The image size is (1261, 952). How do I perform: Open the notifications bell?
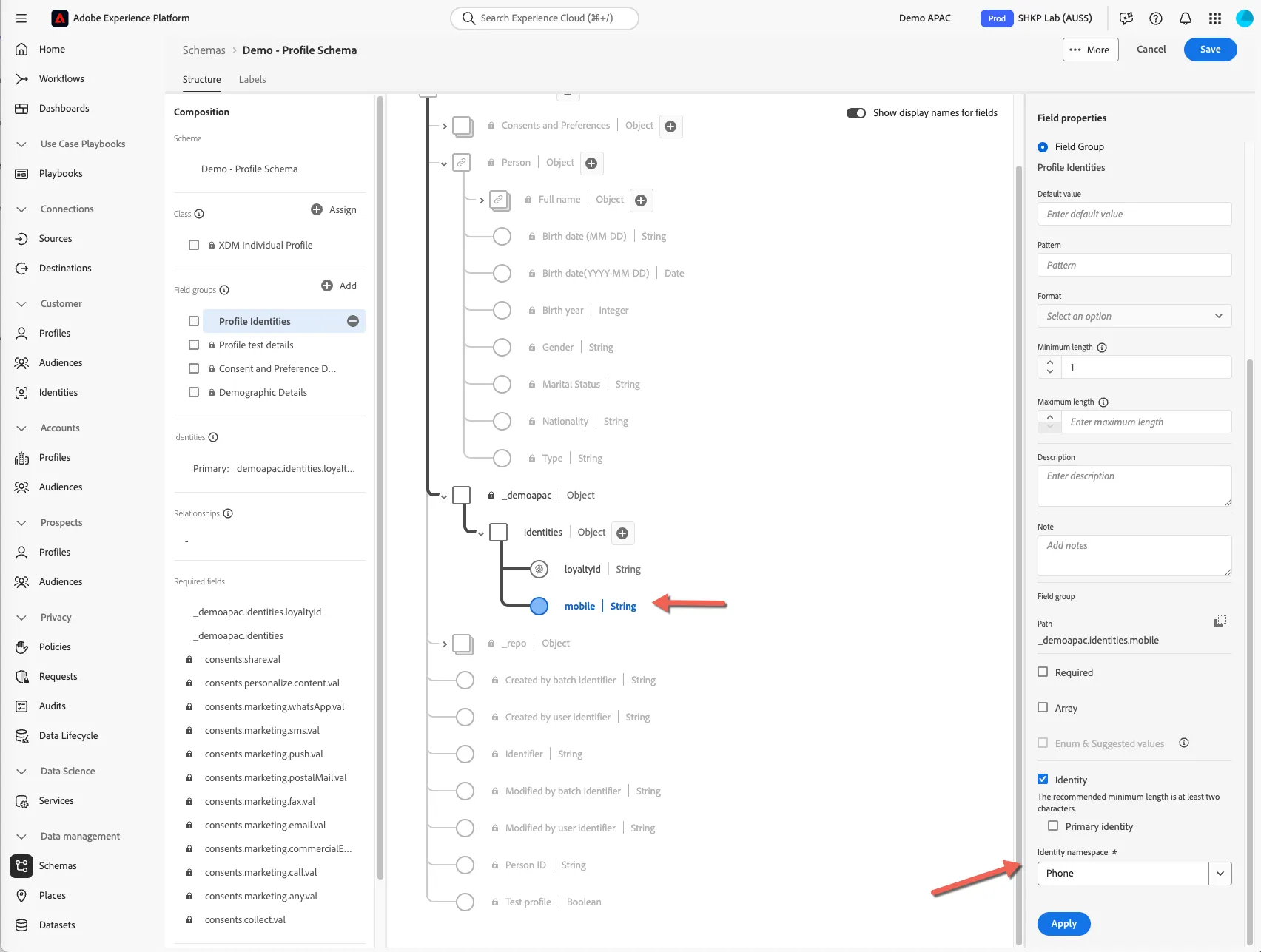click(1186, 18)
